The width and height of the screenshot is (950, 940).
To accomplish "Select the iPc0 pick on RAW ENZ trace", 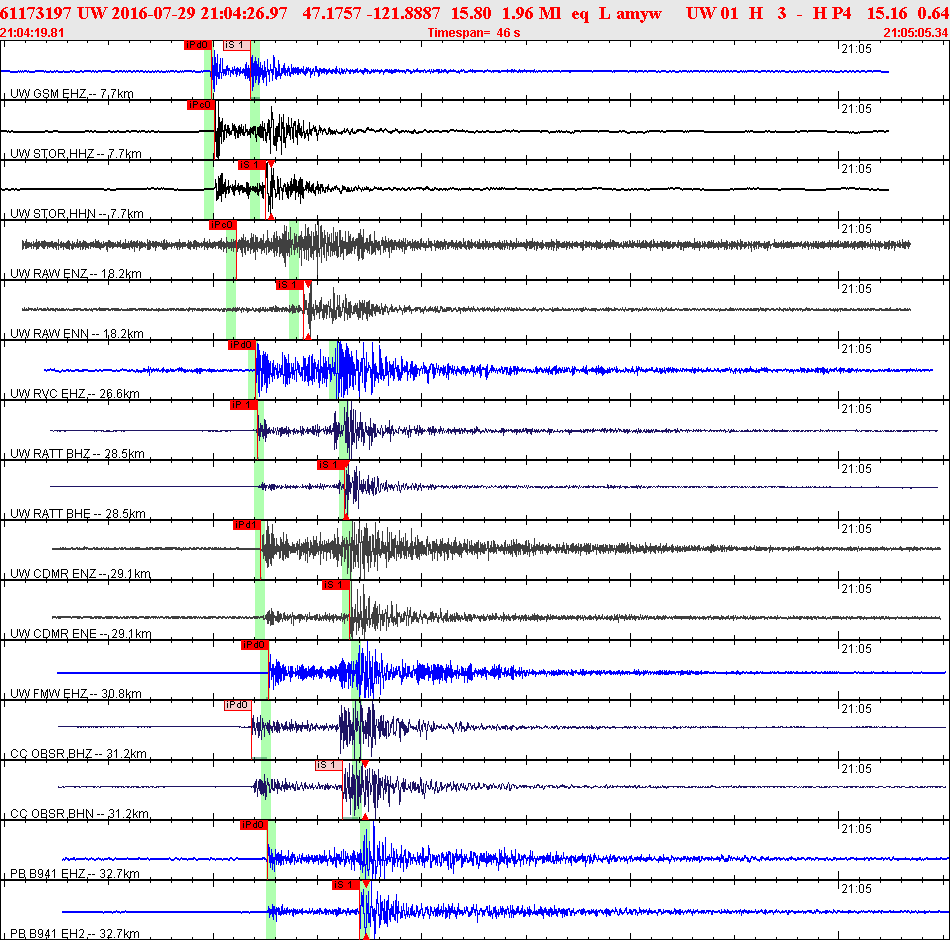I will [x=222, y=225].
